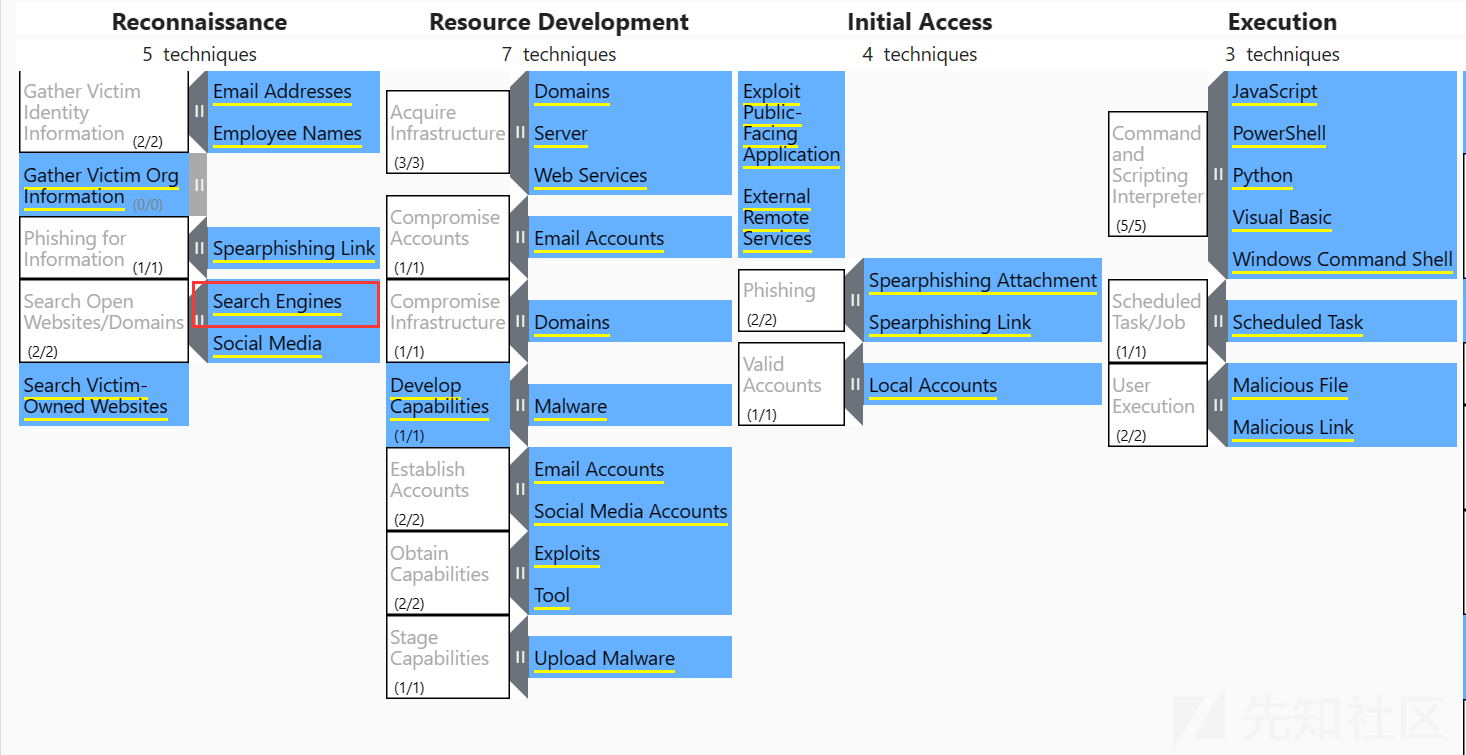Select the Compromise Infrastructure technique cell
Image resolution: width=1466 pixels, height=755 pixels.
pos(448,321)
